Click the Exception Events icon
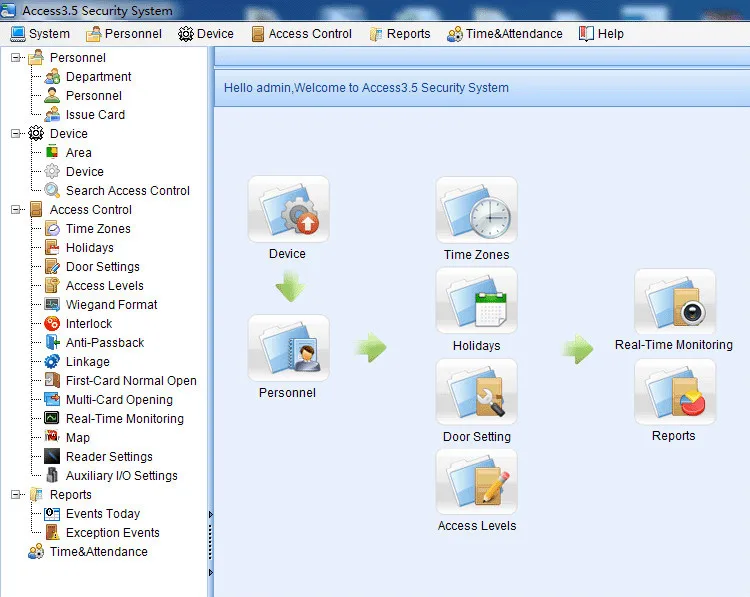Viewport: 750px width, 597px height. coord(52,532)
